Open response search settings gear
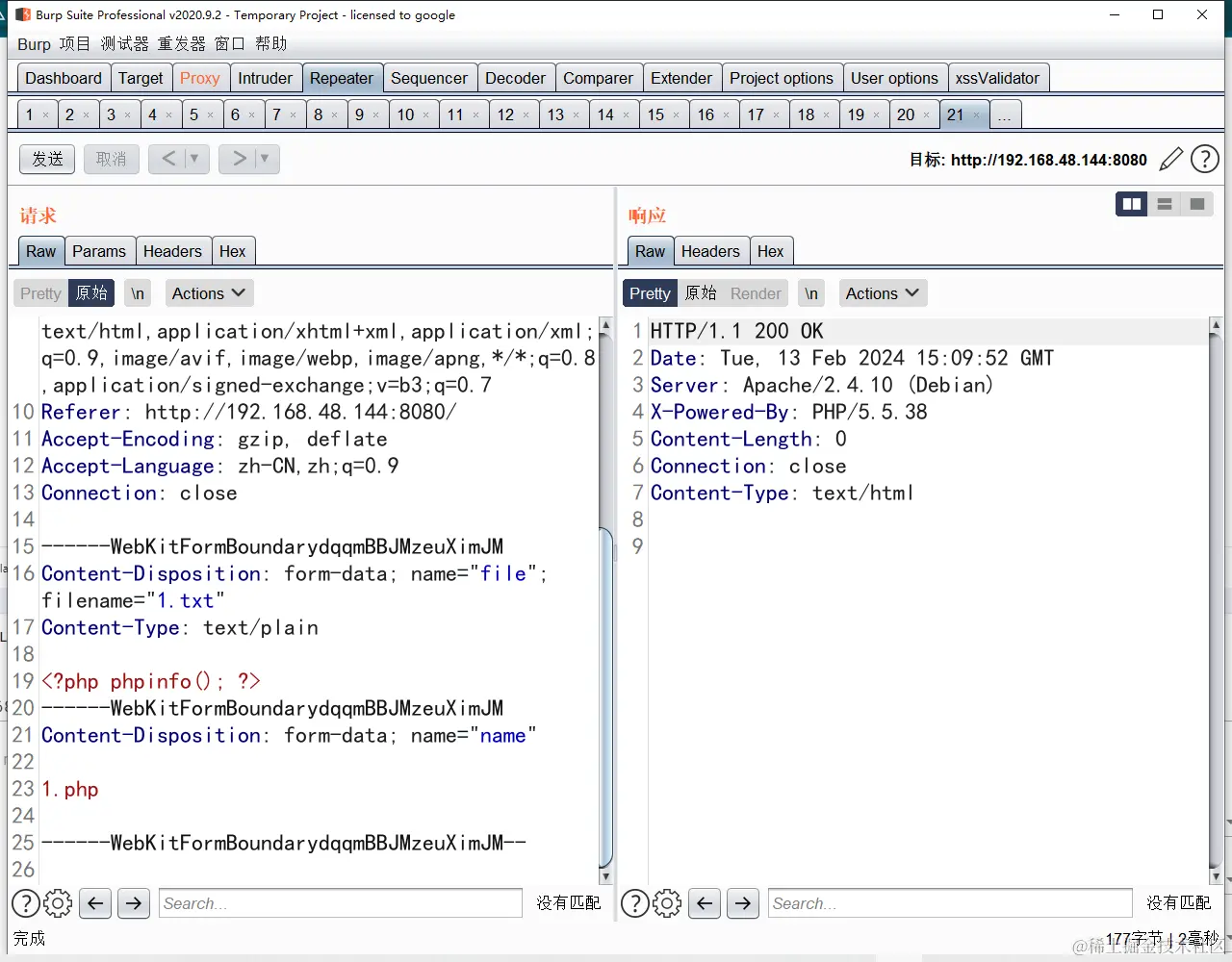The height and width of the screenshot is (962, 1232). tap(667, 903)
